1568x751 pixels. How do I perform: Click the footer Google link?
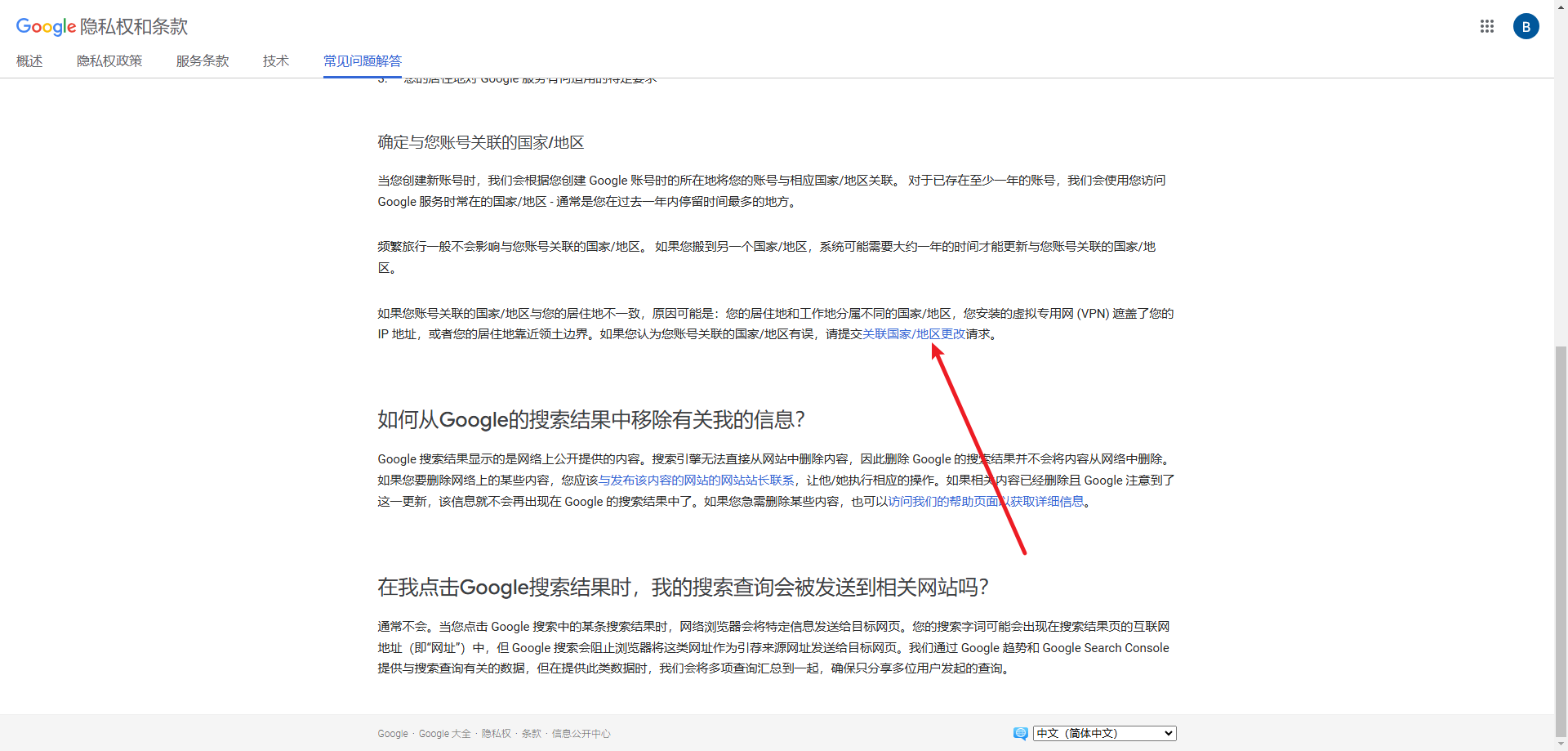393,734
